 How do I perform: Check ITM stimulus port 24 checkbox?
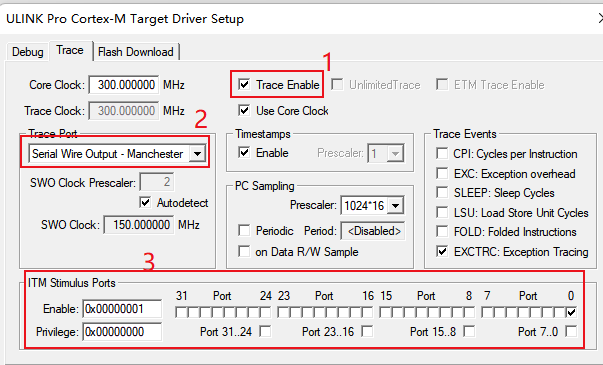(265, 312)
